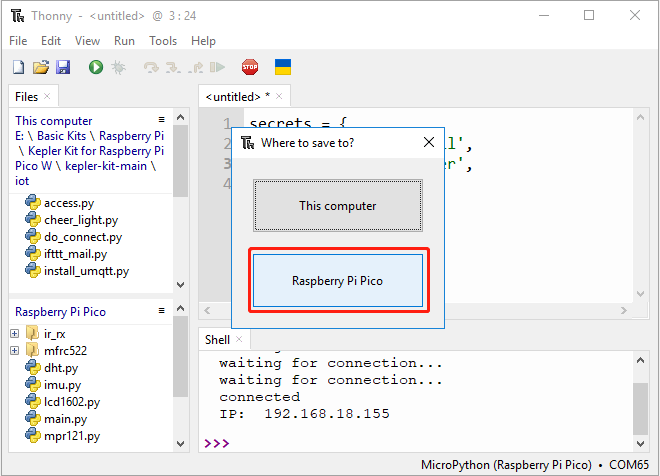Start debugging with the bug icon
The height and width of the screenshot is (476, 660).
pos(118,67)
